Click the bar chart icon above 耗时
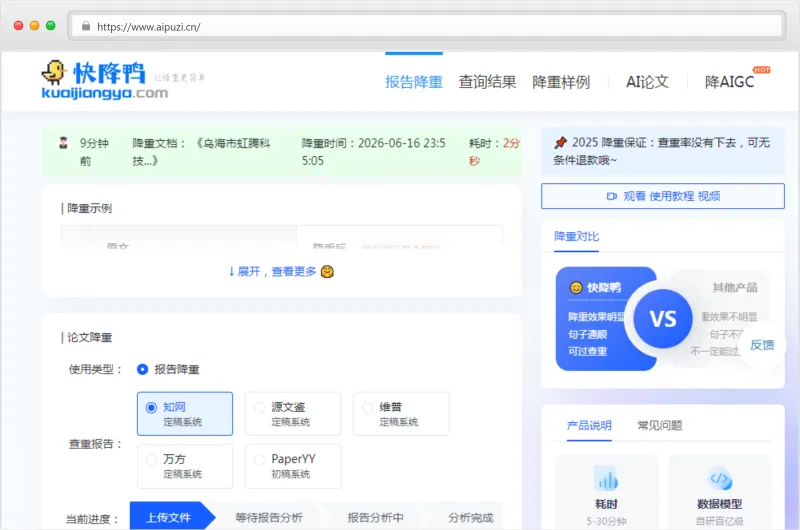800x530 pixels. coord(607,479)
